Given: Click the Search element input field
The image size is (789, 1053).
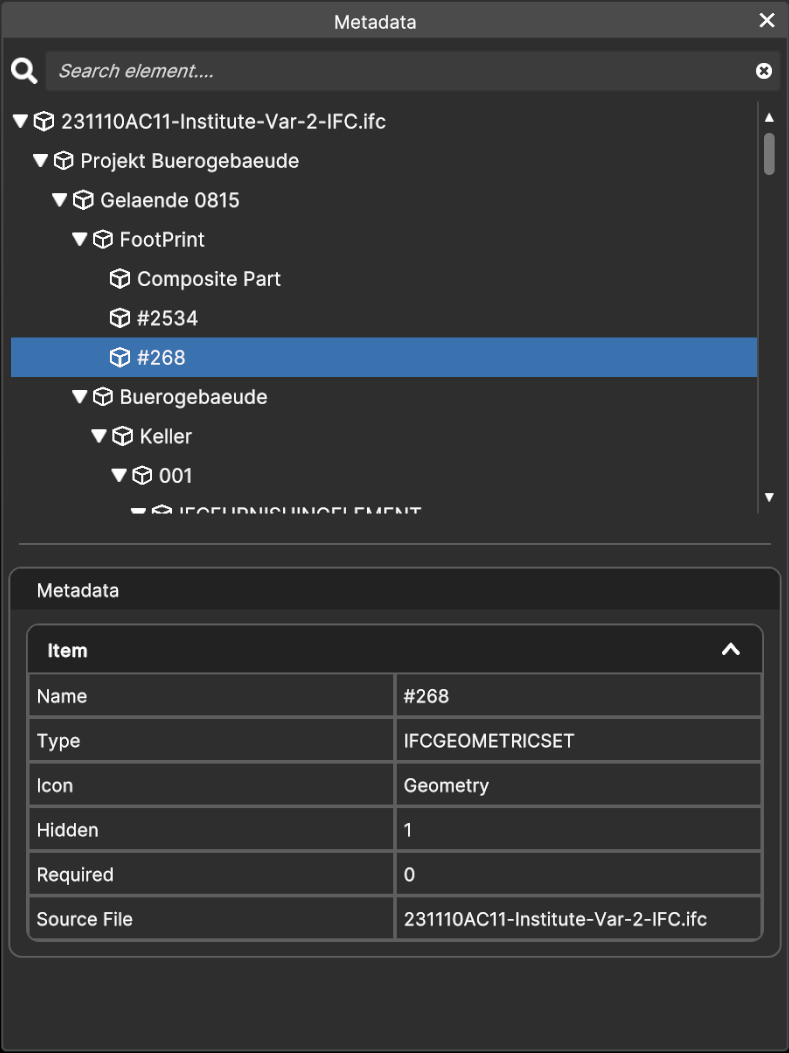Looking at the screenshot, I should click(400, 71).
